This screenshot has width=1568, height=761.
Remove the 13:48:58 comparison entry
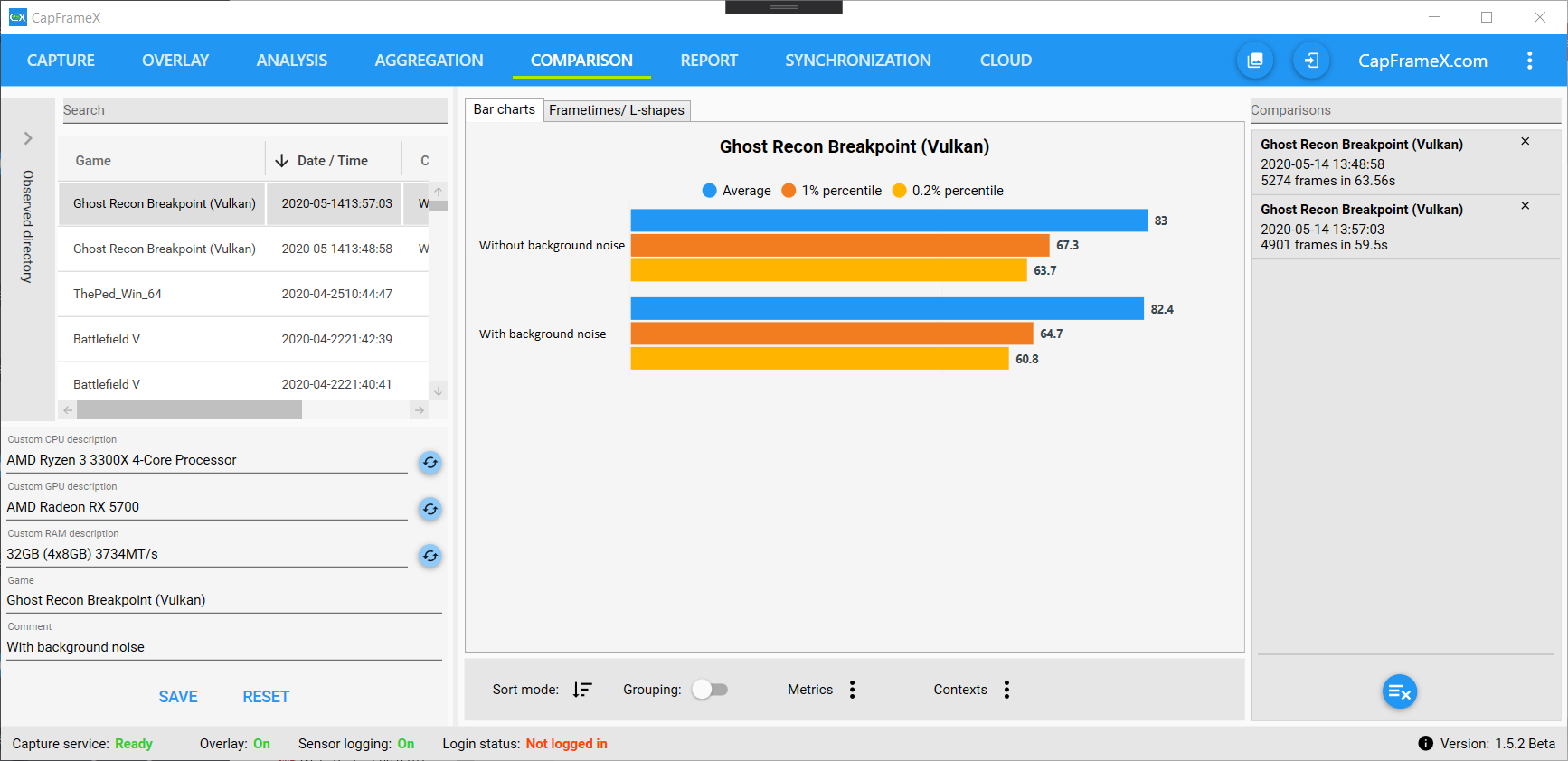[1525, 142]
